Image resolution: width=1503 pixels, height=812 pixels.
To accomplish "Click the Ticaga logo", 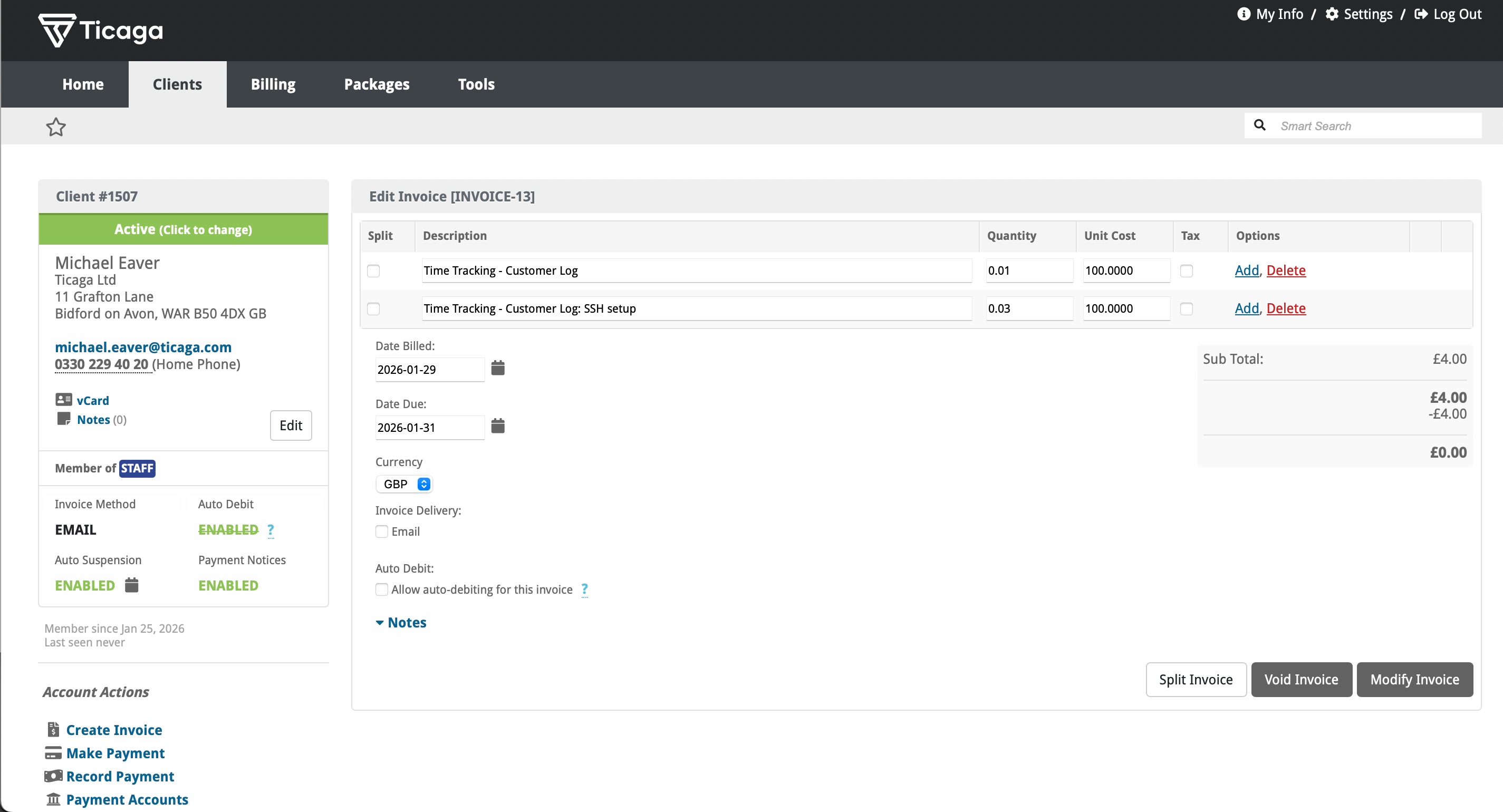I will coord(101,31).
